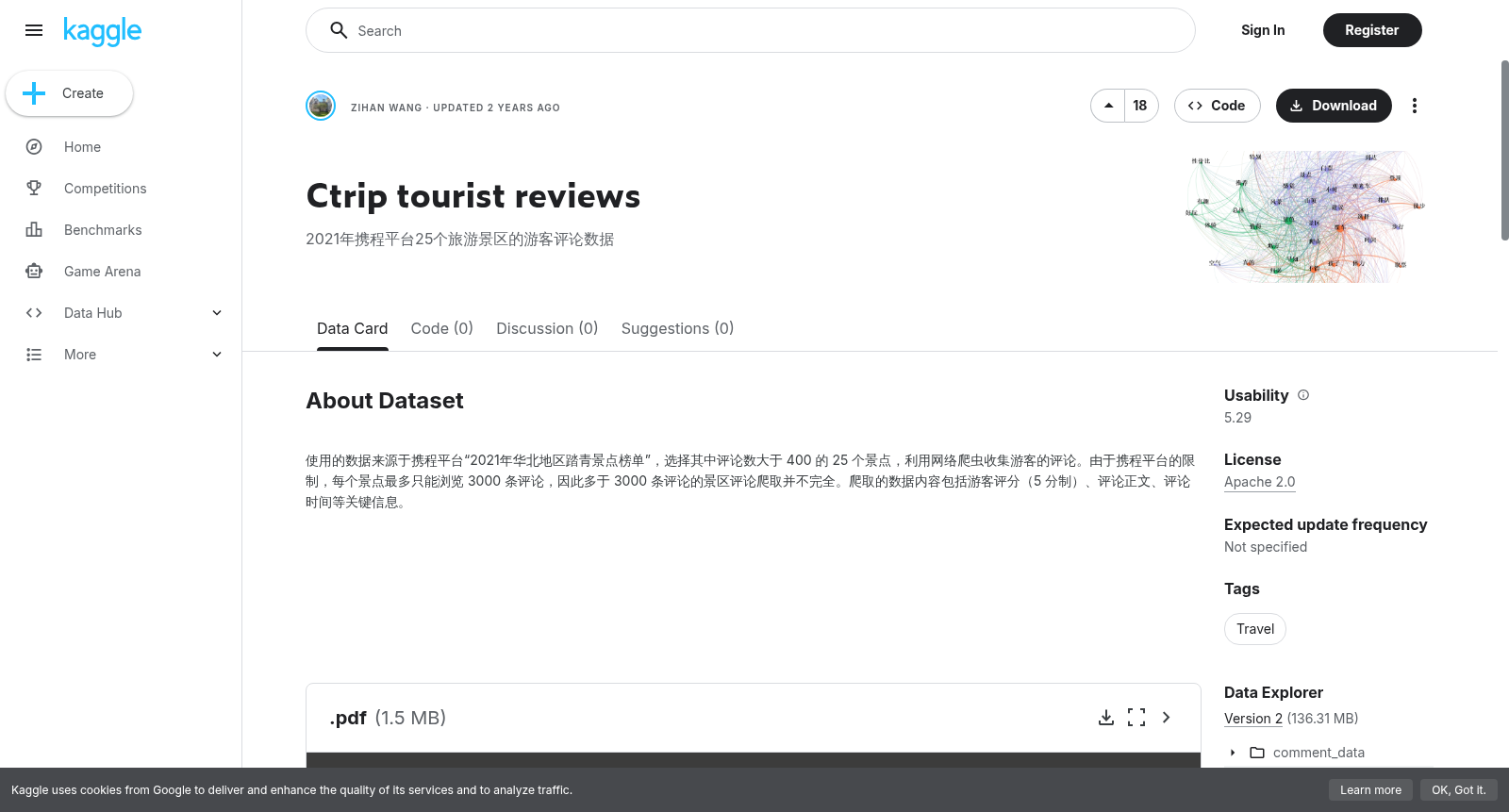This screenshot has height=812, width=1509.
Task: Click the Home compass icon
Action: 34,147
